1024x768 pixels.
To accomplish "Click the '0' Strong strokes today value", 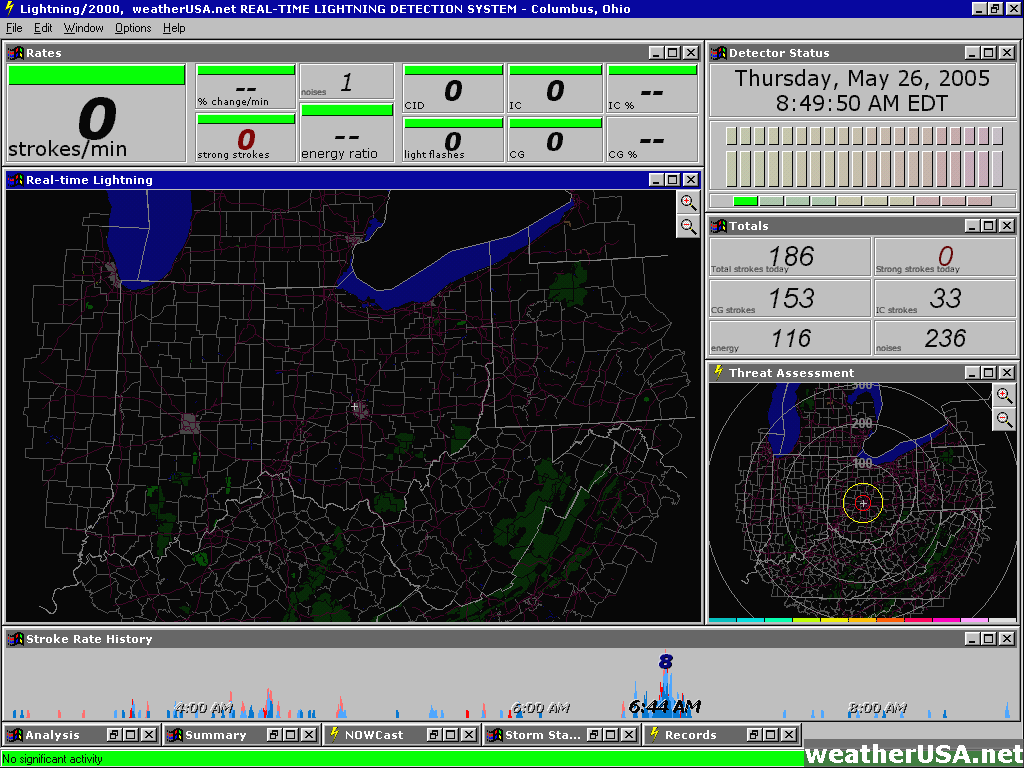I will (x=945, y=256).
